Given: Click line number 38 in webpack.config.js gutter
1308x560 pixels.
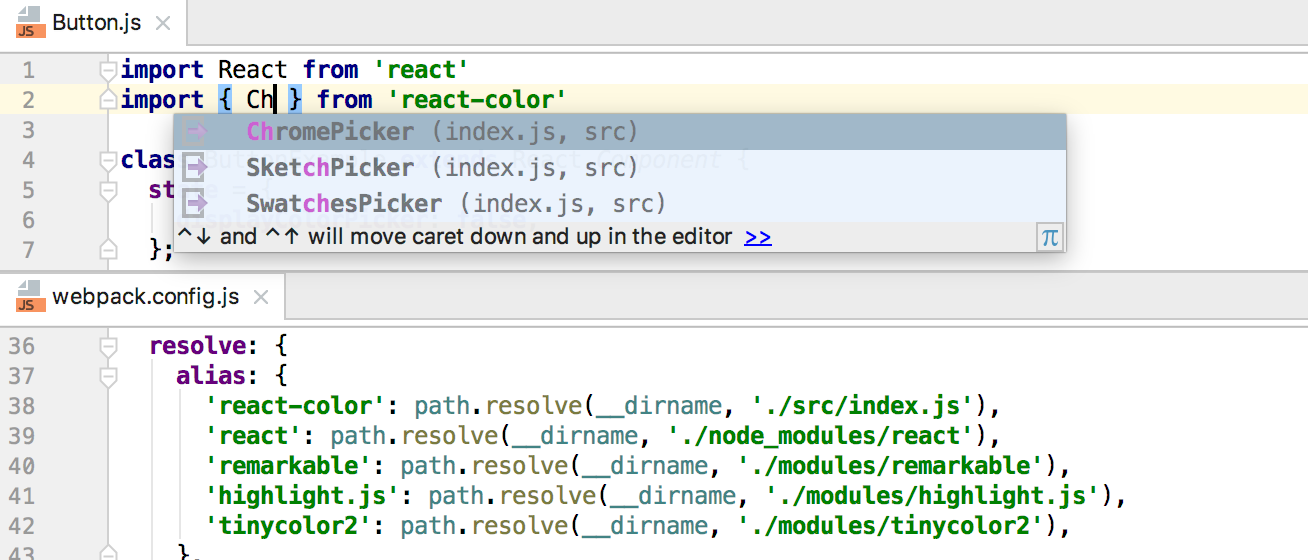Looking at the screenshot, I should click(21, 406).
